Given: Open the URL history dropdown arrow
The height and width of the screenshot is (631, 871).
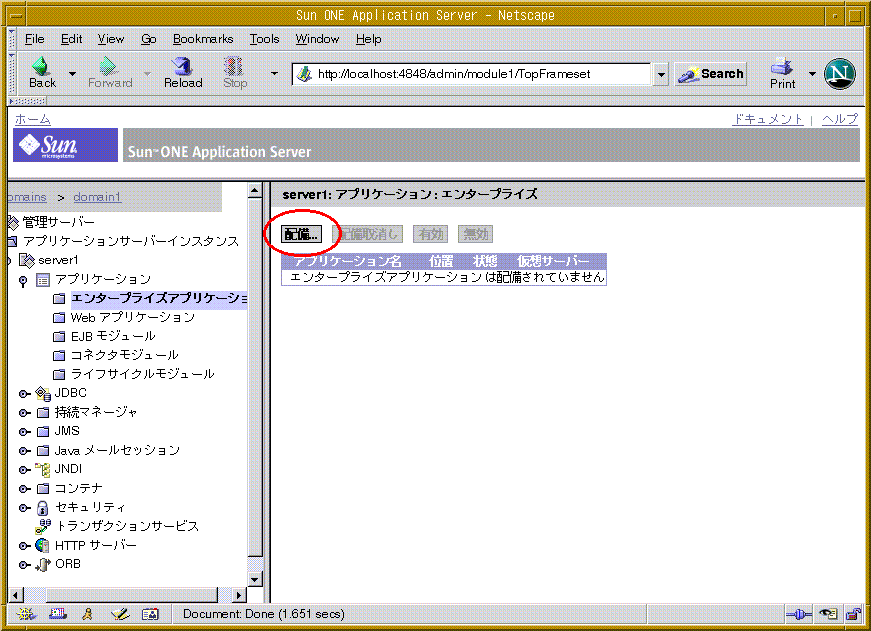Looking at the screenshot, I should point(660,74).
